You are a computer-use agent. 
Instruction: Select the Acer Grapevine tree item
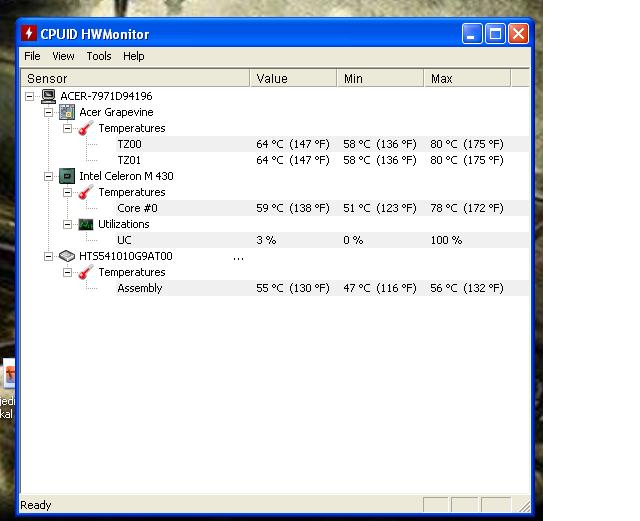(x=116, y=112)
